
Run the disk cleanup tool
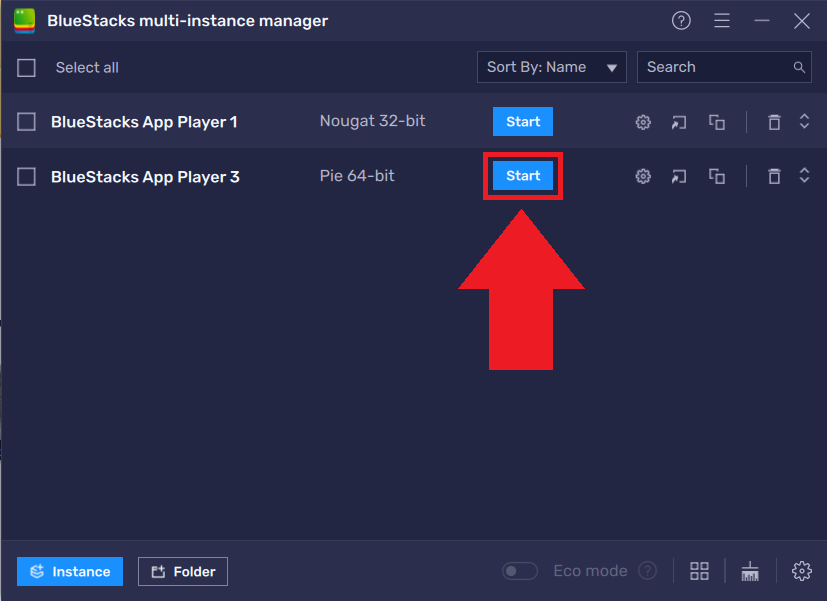tap(750, 570)
